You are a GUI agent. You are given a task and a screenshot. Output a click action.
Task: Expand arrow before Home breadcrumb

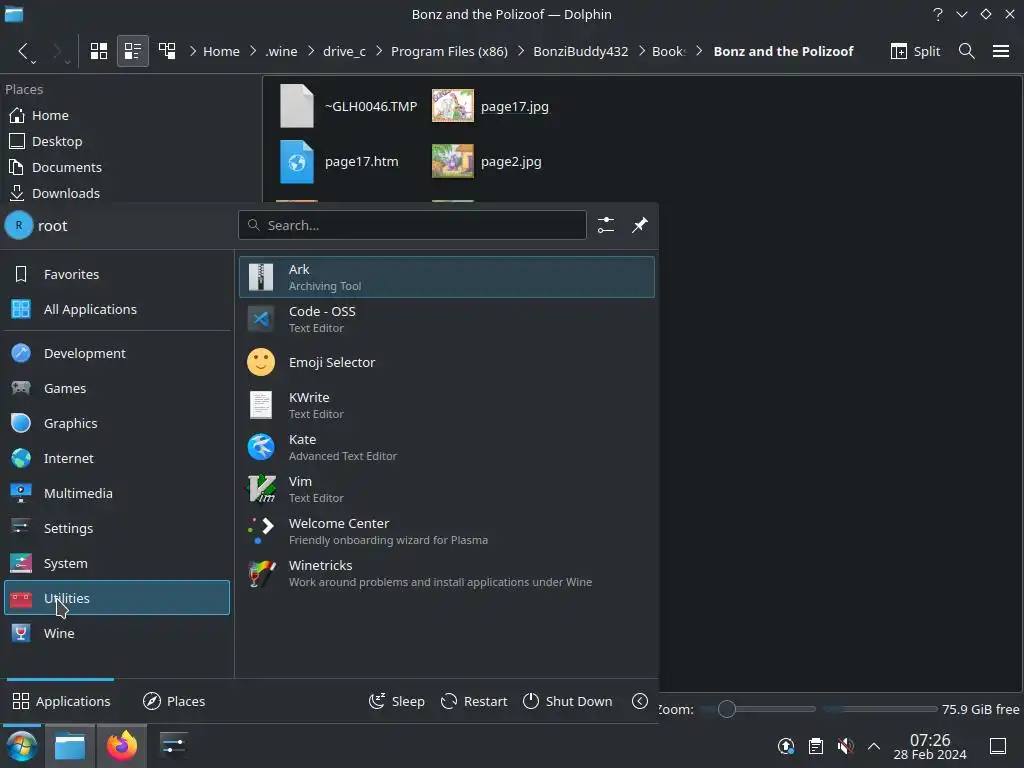tap(193, 51)
